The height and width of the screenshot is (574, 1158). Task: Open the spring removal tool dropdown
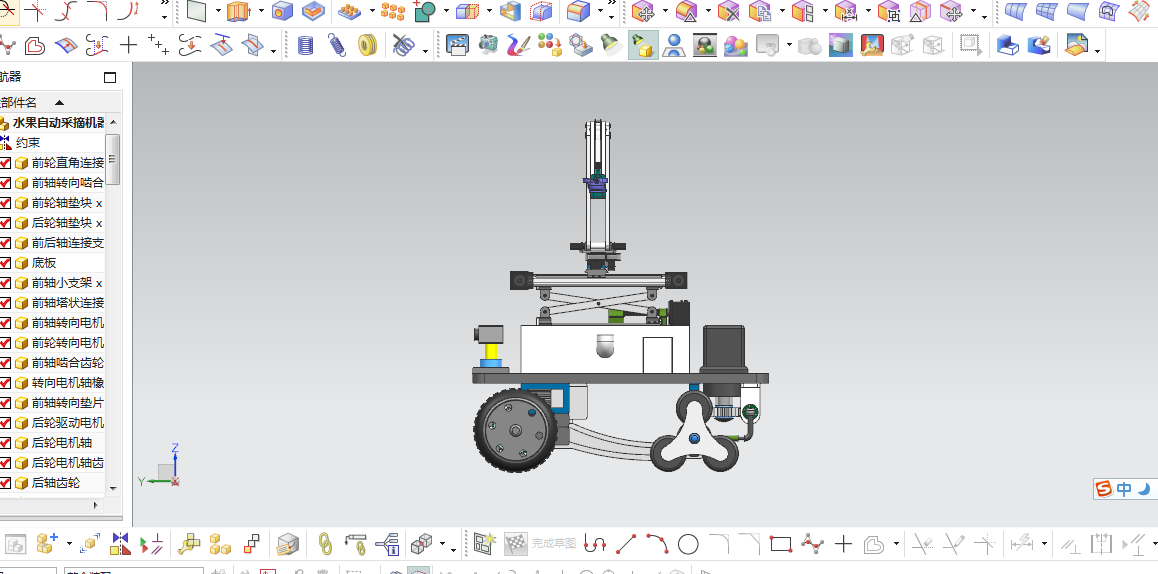click(425, 51)
